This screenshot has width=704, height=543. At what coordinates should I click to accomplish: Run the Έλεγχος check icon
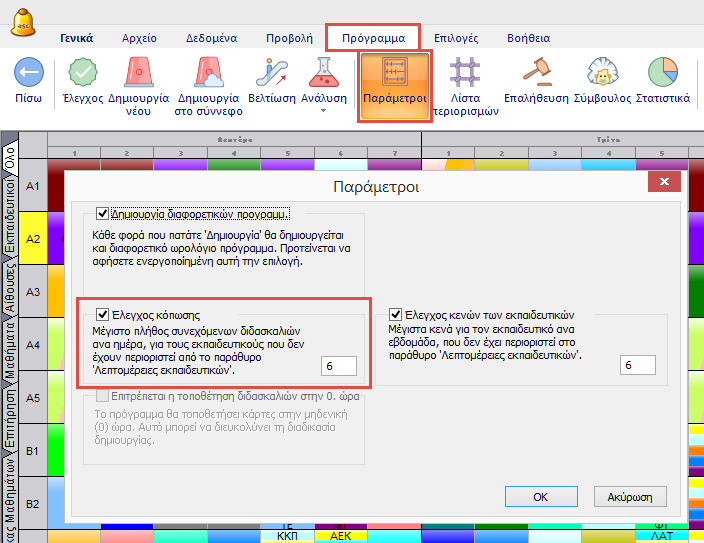(x=84, y=73)
